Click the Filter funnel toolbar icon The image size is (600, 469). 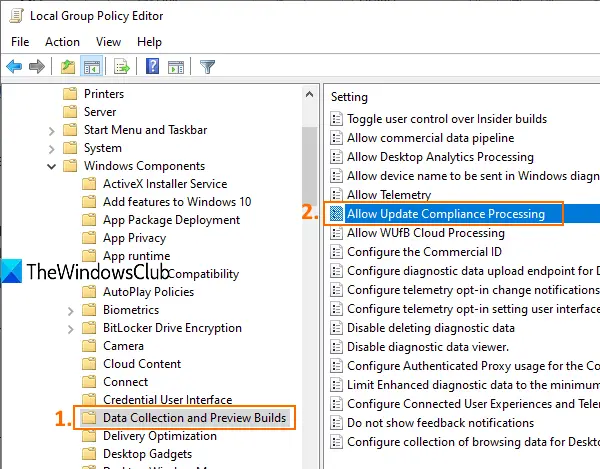207,67
